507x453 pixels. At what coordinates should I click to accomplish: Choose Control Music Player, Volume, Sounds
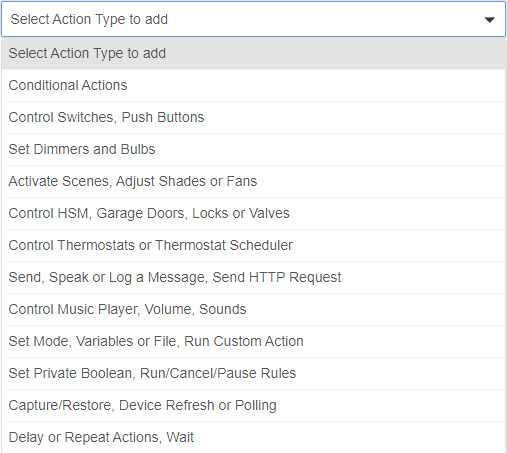click(x=253, y=309)
